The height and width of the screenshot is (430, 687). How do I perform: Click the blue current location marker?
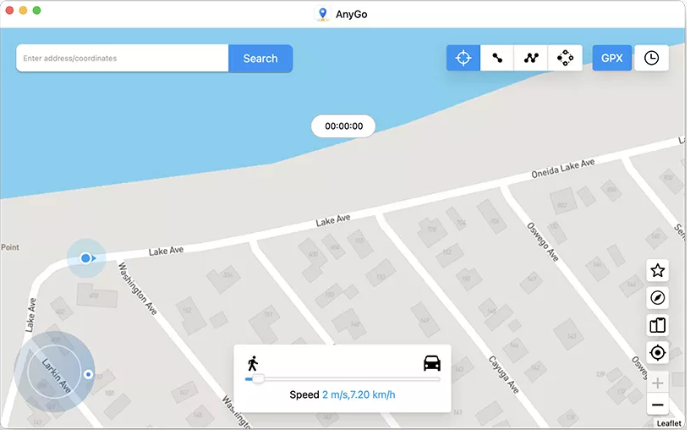point(86,258)
